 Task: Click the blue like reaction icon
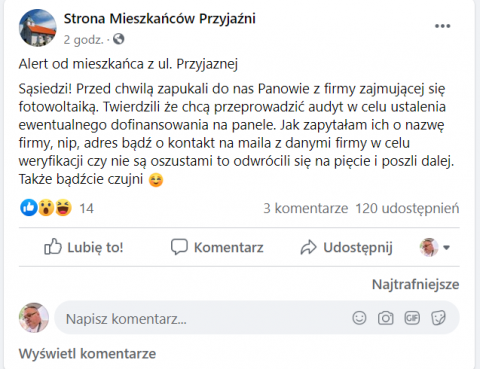pos(29,208)
